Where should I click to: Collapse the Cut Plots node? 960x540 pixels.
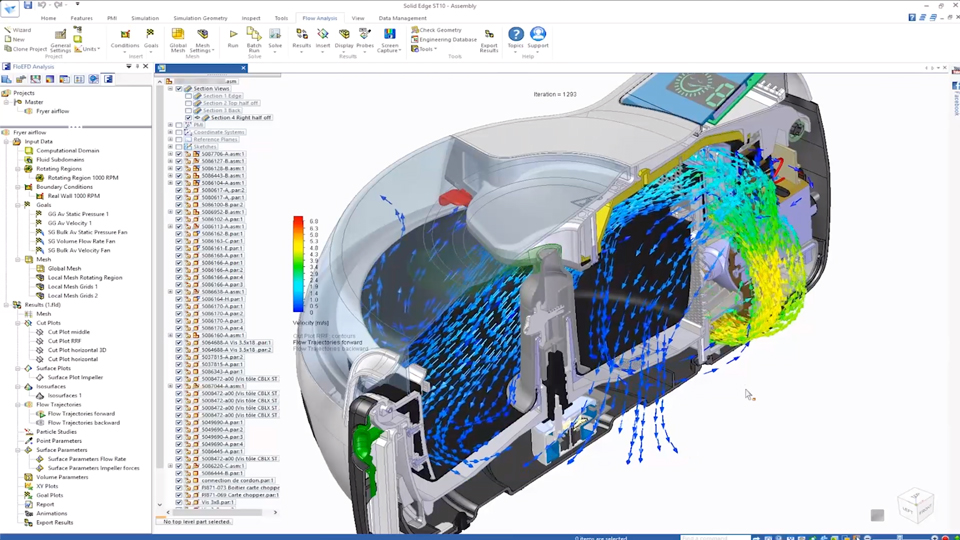click(18, 323)
